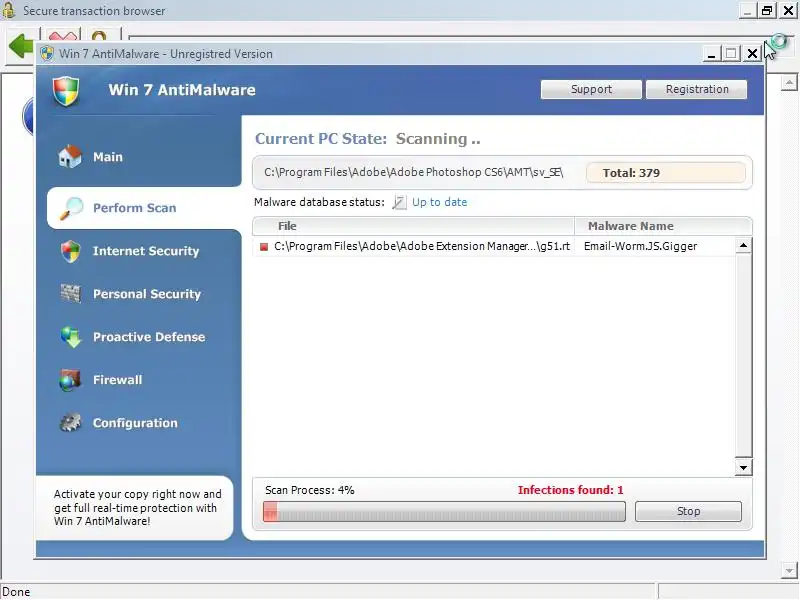Maximize the Win 7 AntiMalware window
The height and width of the screenshot is (600, 800).
coord(731,54)
